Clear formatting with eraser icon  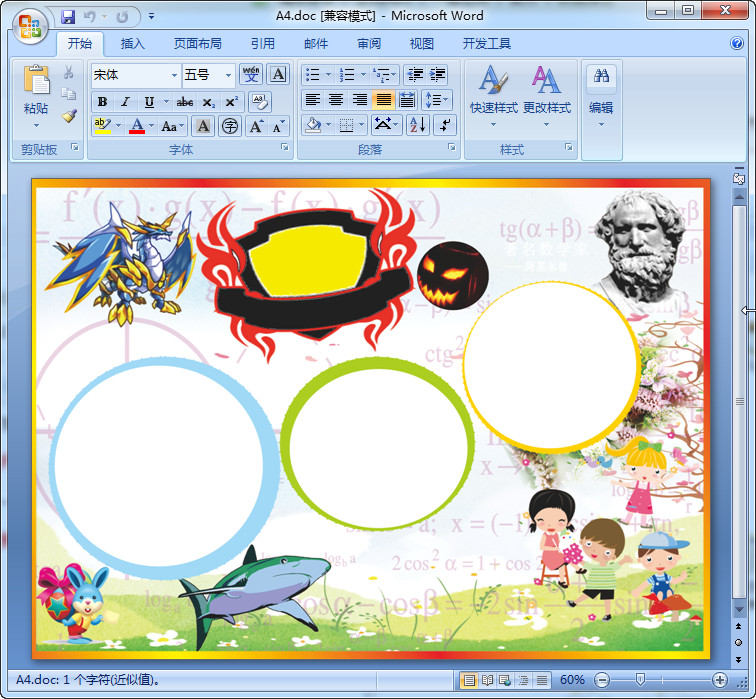coord(260,102)
